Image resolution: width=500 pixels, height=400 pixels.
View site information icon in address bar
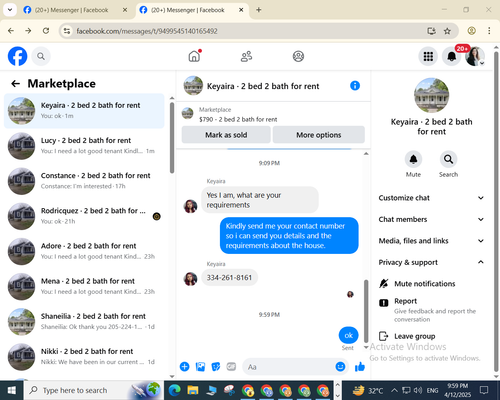coord(67,31)
